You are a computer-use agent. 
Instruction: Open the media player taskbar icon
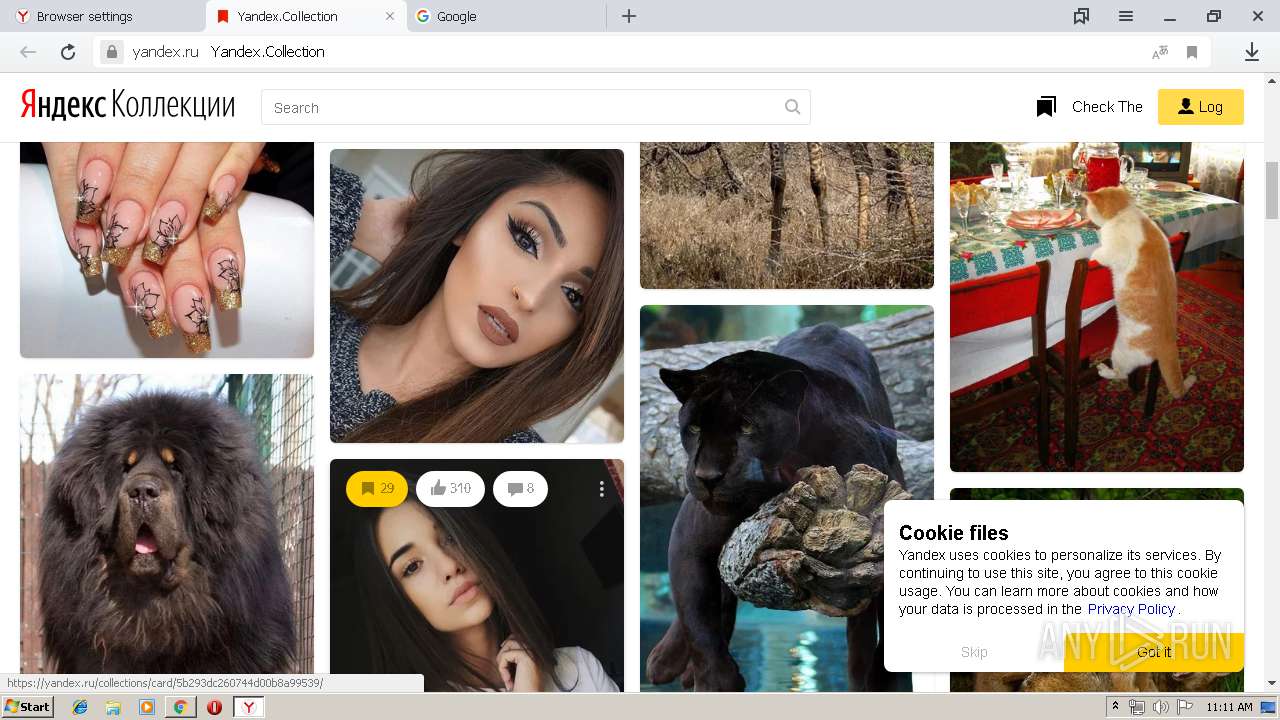(x=147, y=707)
